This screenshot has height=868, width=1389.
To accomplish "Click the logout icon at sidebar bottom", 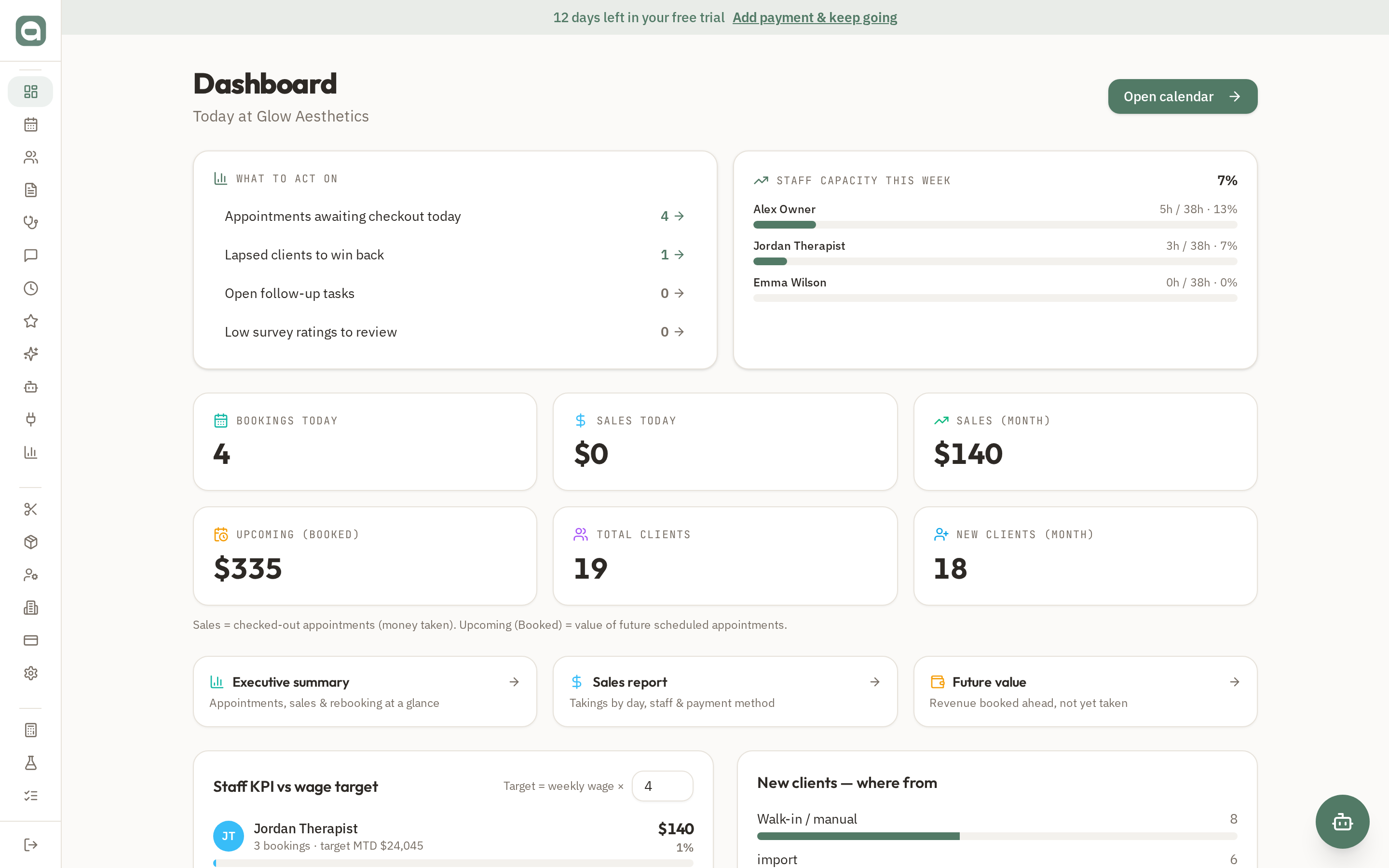I will (x=30, y=844).
